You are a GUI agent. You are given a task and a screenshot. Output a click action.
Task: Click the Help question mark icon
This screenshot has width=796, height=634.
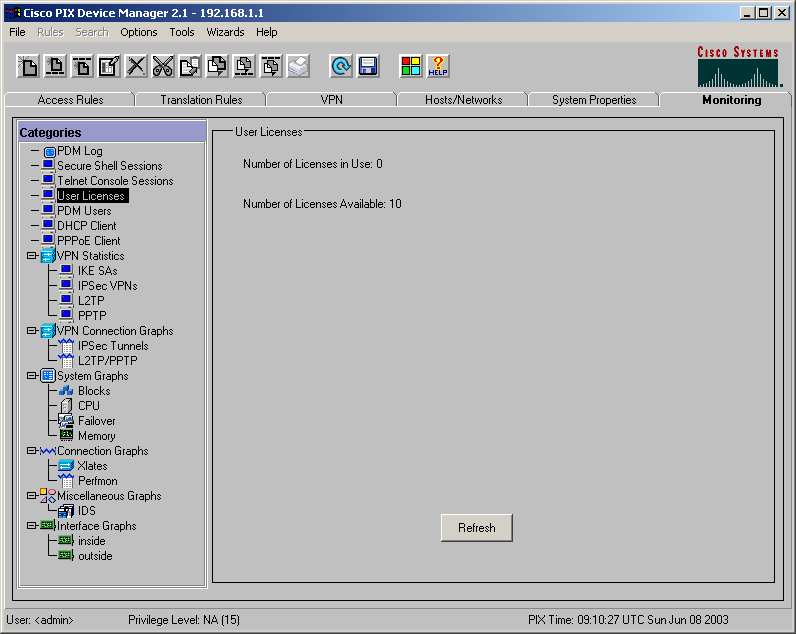tap(438, 66)
